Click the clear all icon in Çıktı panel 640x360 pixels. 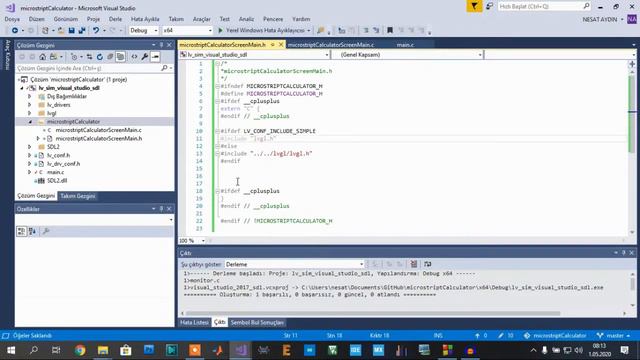pos(413,264)
